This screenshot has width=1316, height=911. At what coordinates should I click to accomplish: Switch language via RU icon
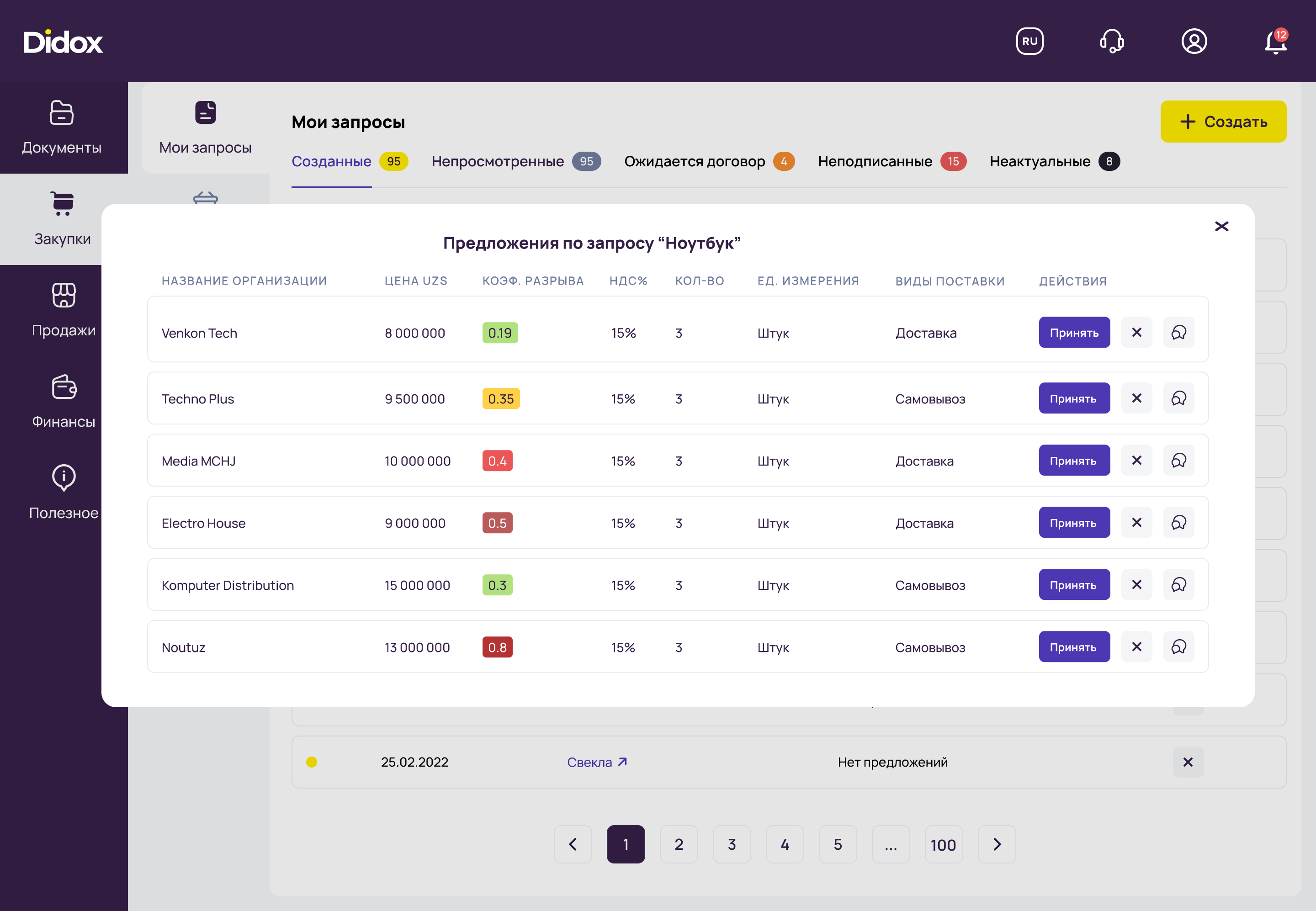point(1029,41)
